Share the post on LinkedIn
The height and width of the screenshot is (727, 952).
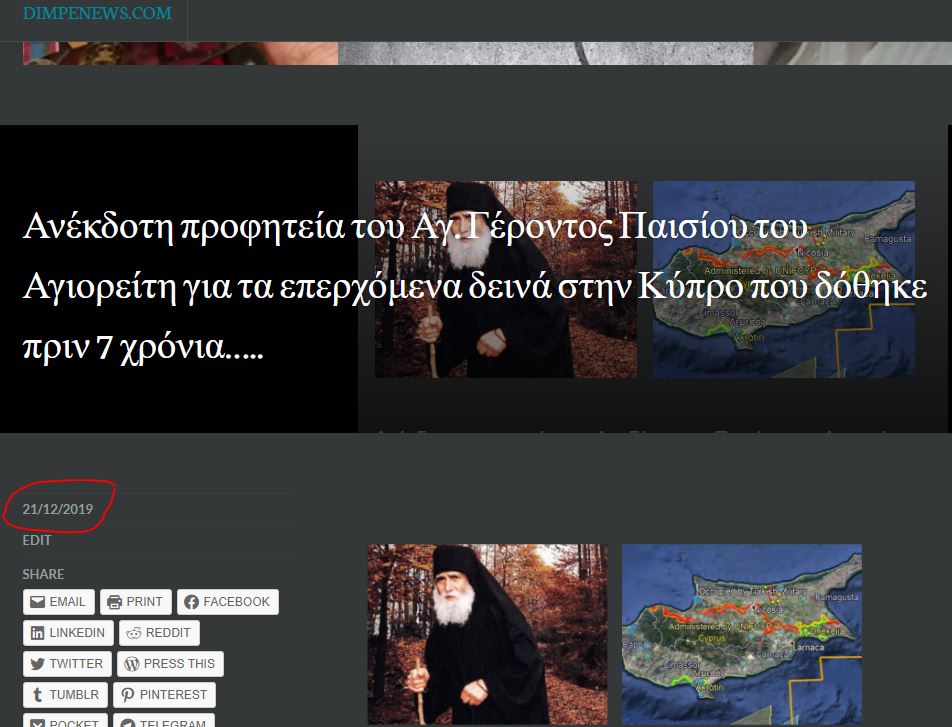[68, 633]
